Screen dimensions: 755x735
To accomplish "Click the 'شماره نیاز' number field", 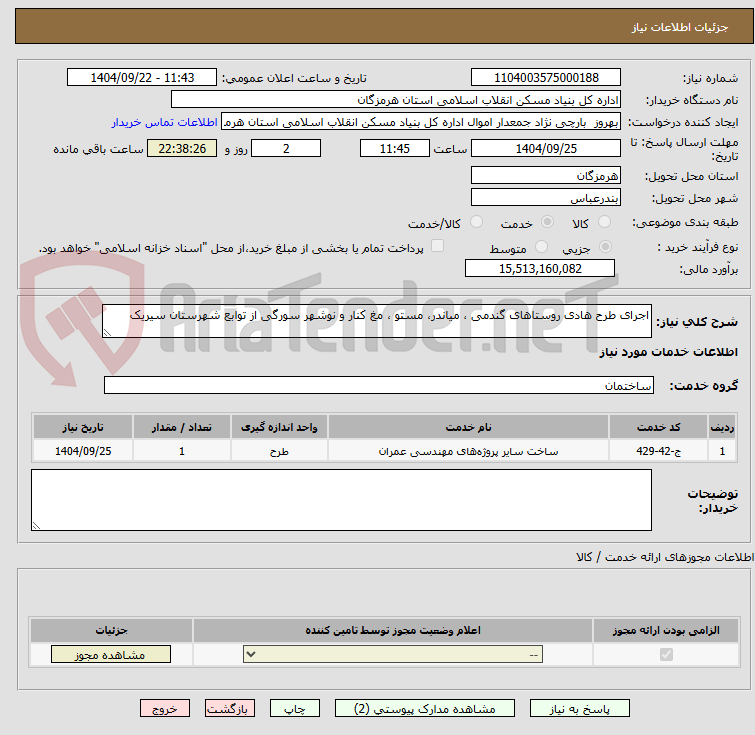I will 545,78.
